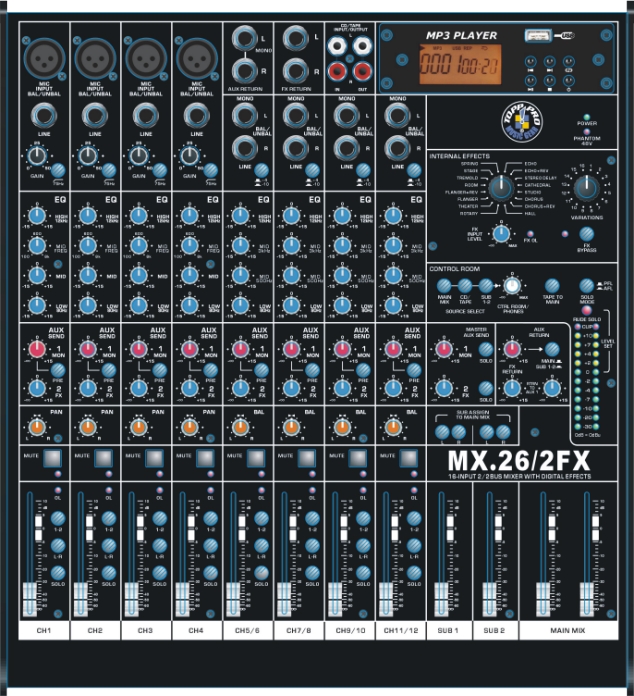The width and height of the screenshot is (634, 696).
Task: Click the CH1 orange pan knob
Action: (37, 427)
